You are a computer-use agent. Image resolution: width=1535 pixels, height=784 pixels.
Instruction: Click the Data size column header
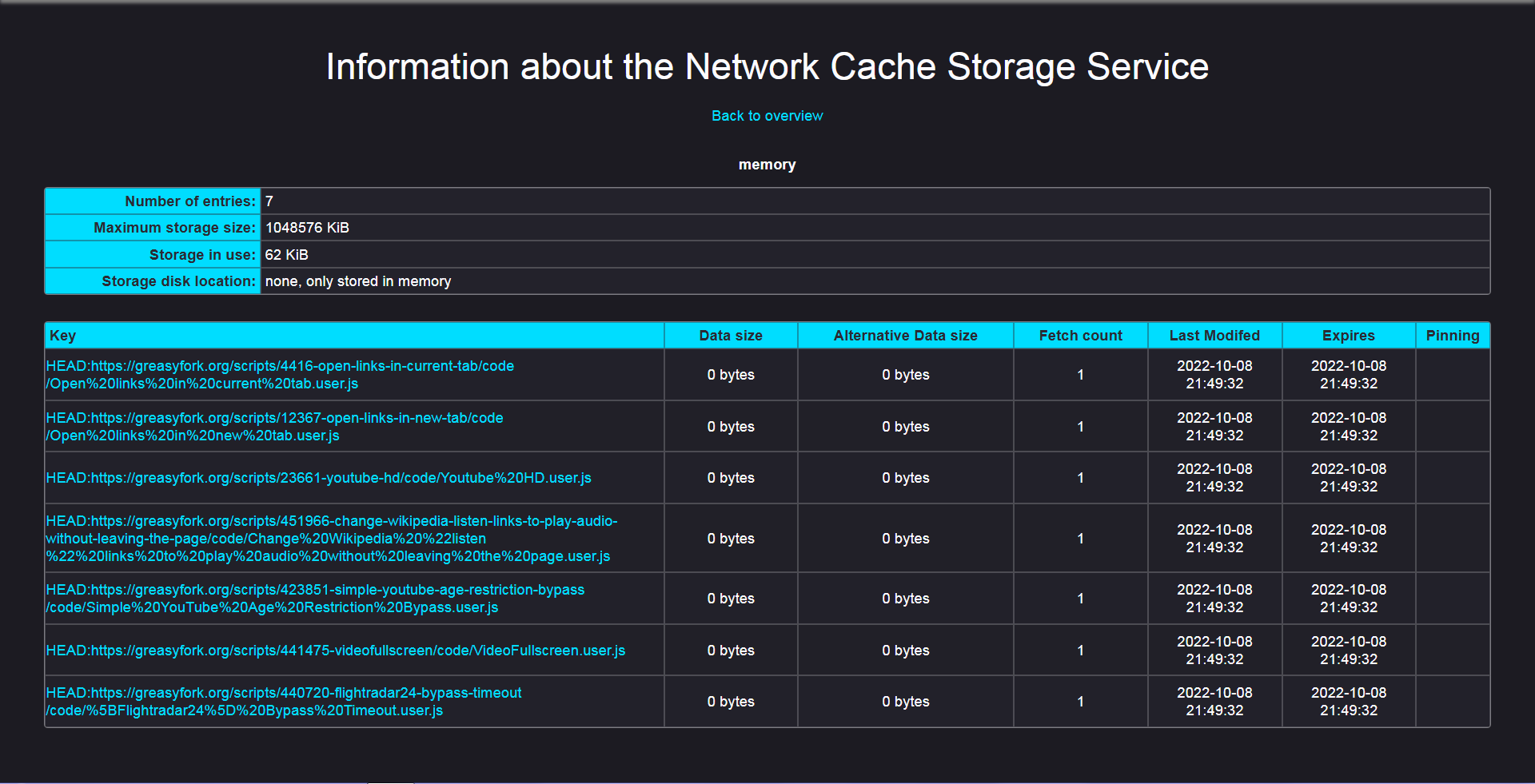[731, 336]
